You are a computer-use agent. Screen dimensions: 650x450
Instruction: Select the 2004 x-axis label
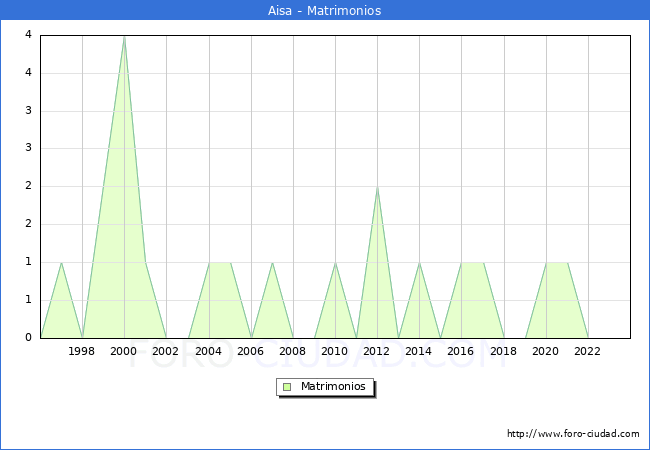tap(209, 351)
